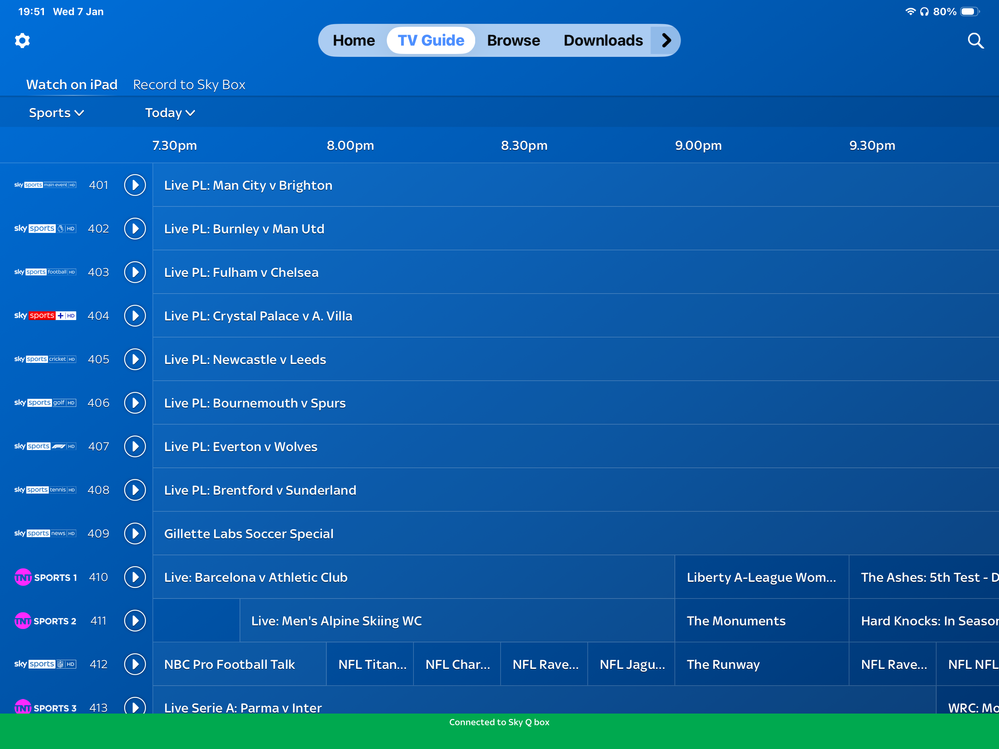Click the Sky Sports Cricket channel logo
The image size is (999, 749).
(x=45, y=359)
